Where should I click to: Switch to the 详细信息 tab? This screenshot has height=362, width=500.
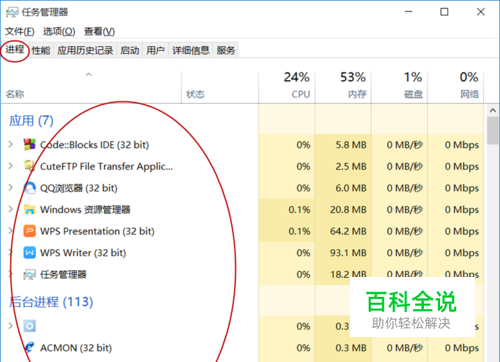pos(191,50)
